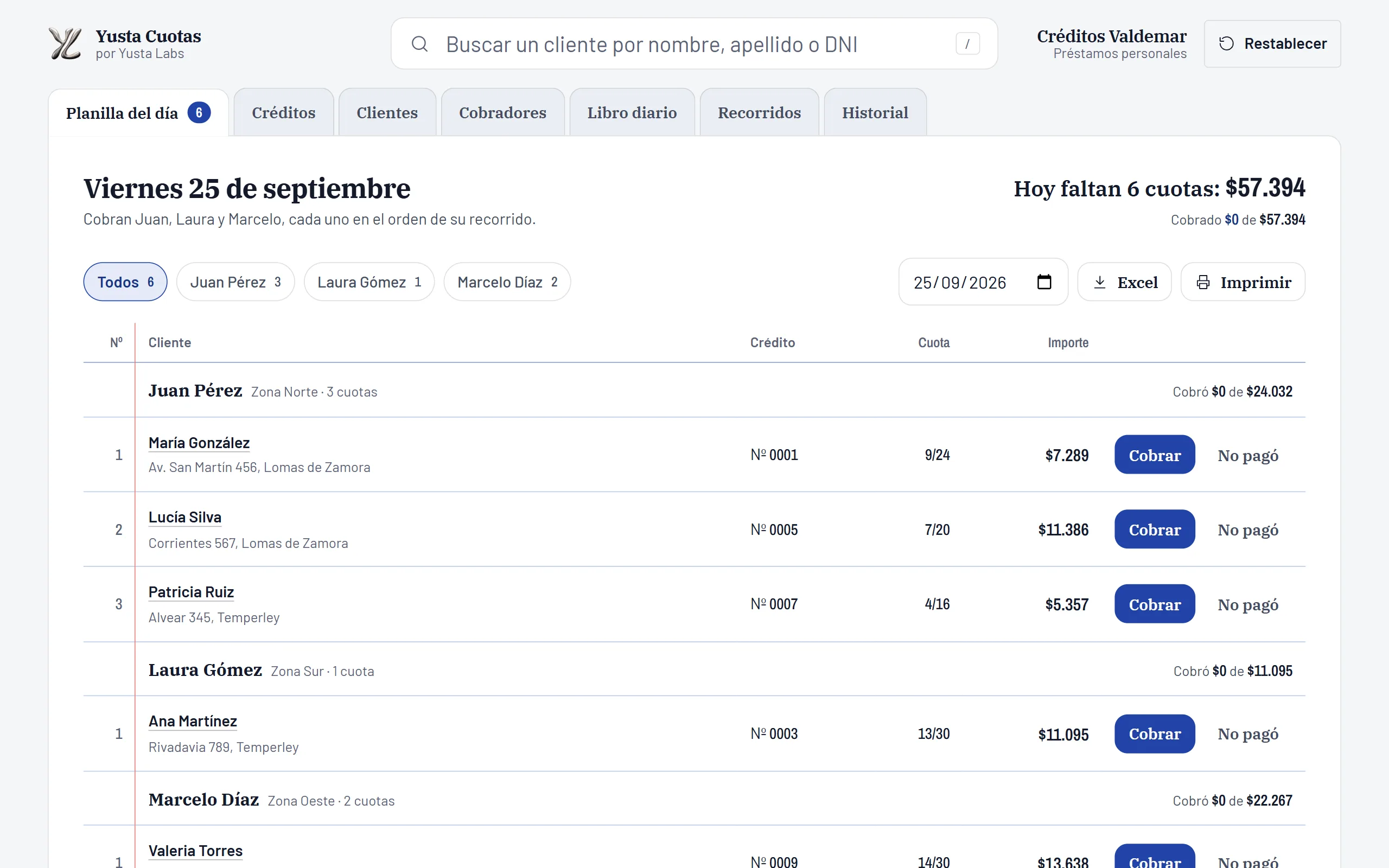Print the sheet with Imprimir
The image size is (1389, 868).
pos(1243,282)
